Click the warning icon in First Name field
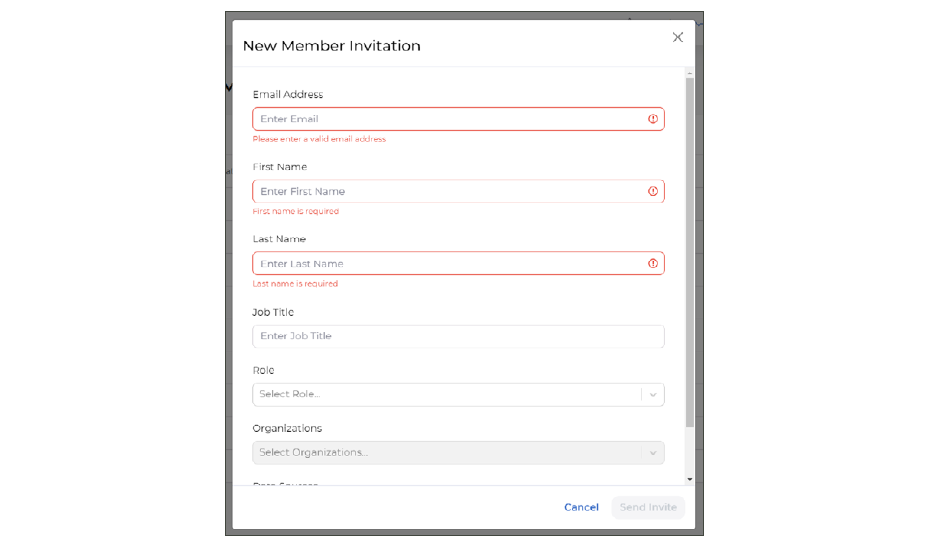The height and width of the screenshot is (540, 925). click(x=653, y=191)
